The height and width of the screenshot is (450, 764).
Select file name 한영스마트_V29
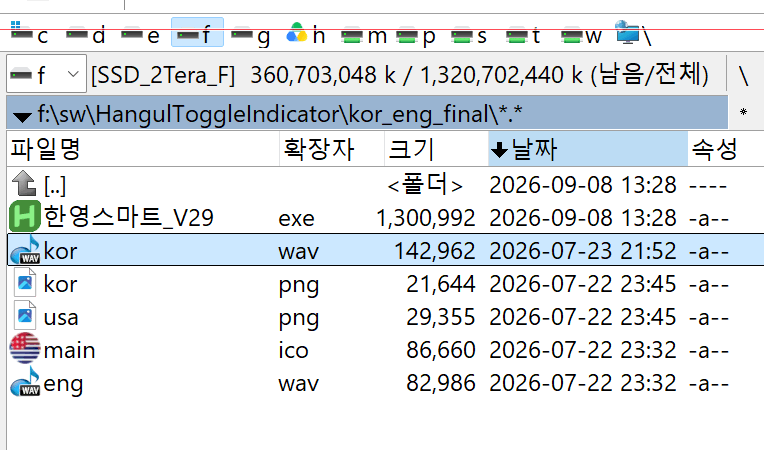click(129, 217)
